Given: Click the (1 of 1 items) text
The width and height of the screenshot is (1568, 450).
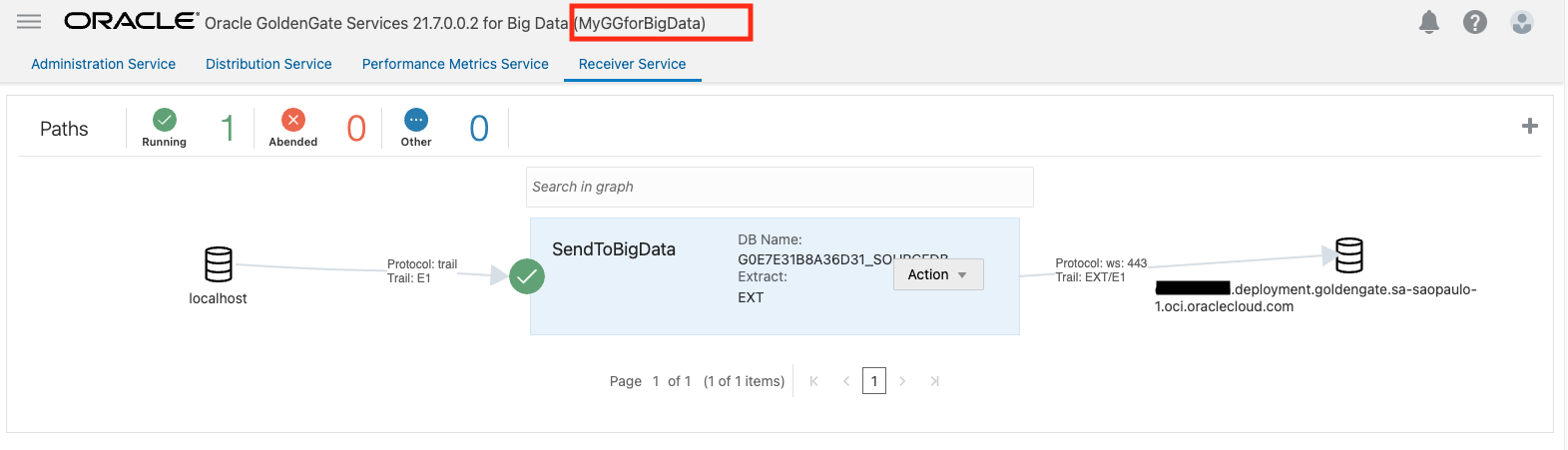Looking at the screenshot, I should pos(744,381).
